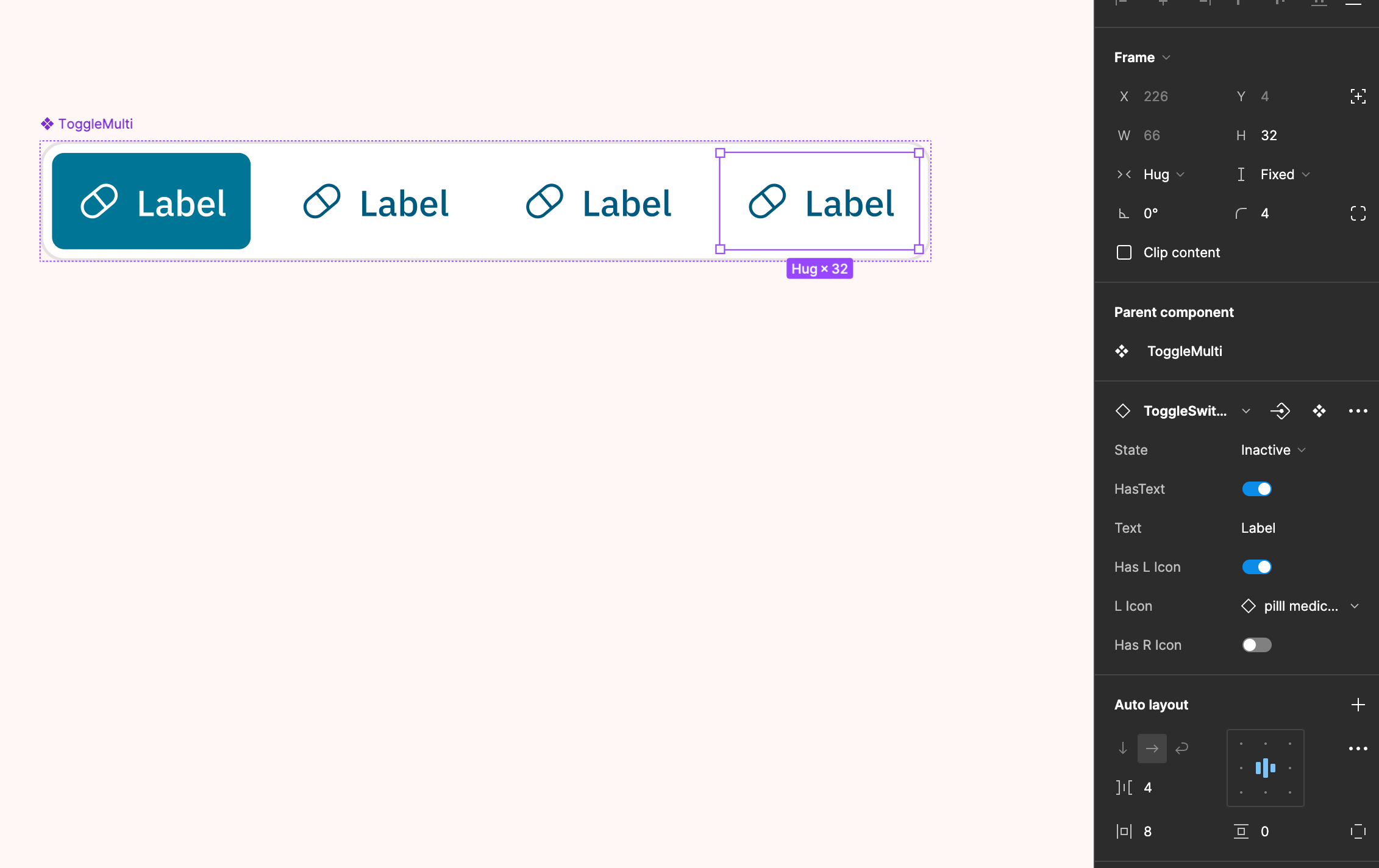Click the clip content checkbox icon
This screenshot has width=1379, height=868.
point(1124,251)
